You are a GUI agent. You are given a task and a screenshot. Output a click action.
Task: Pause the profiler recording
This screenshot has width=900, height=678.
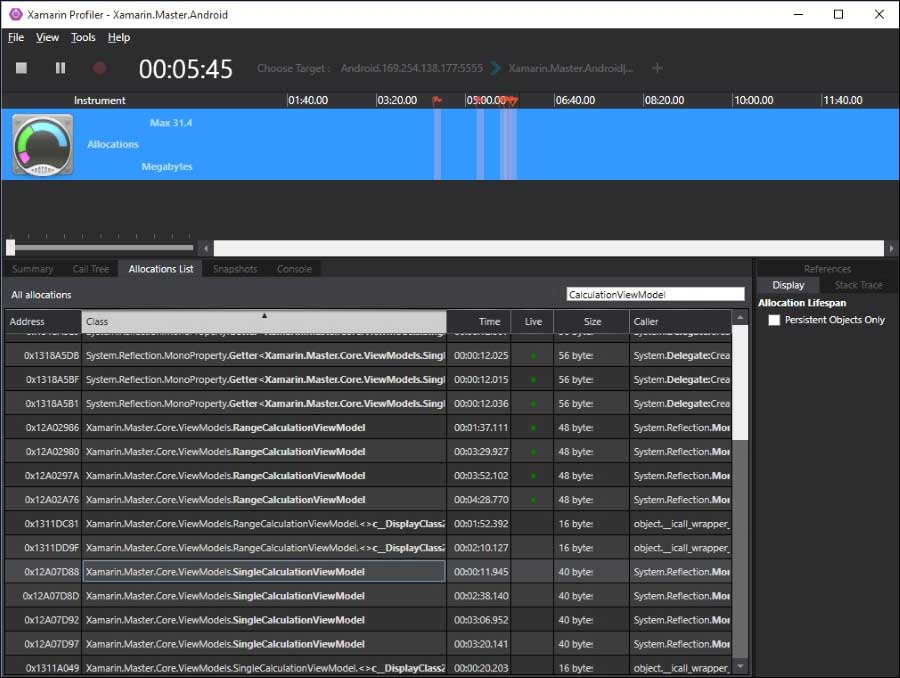tap(60, 68)
